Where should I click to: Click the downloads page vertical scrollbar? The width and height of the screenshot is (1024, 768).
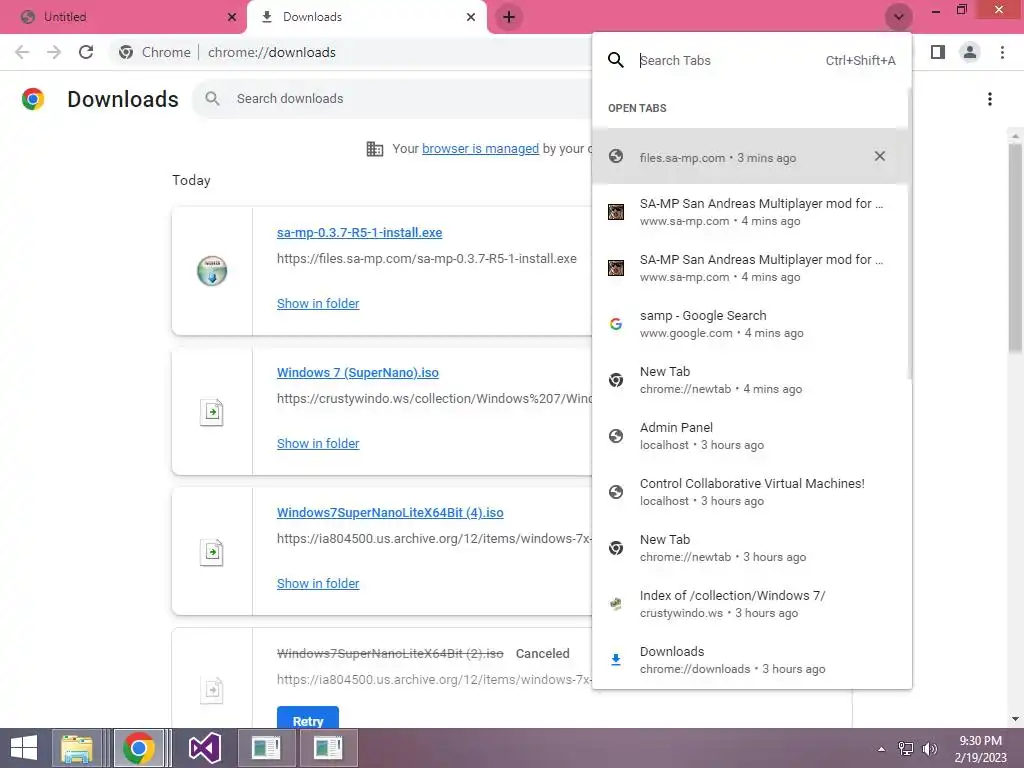pos(1015,249)
